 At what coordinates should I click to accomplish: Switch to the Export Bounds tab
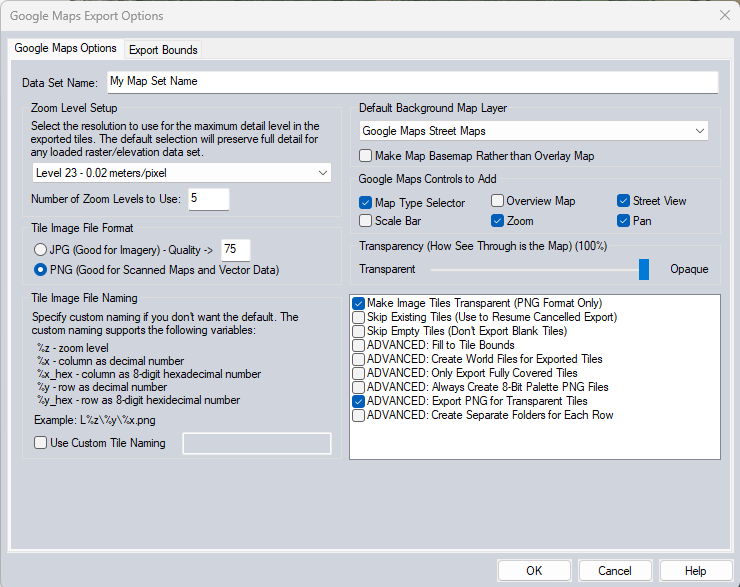pos(163,49)
